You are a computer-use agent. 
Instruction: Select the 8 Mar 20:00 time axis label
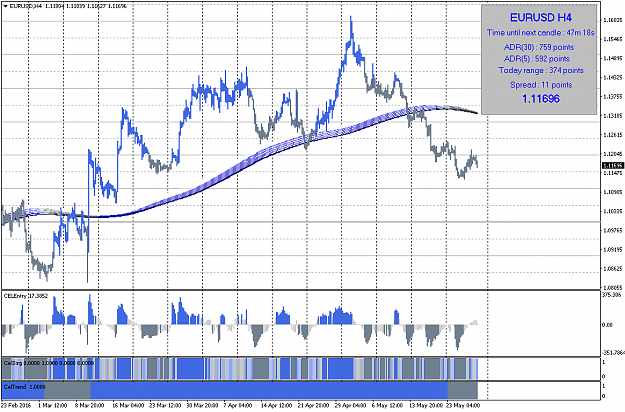[x=89, y=406]
